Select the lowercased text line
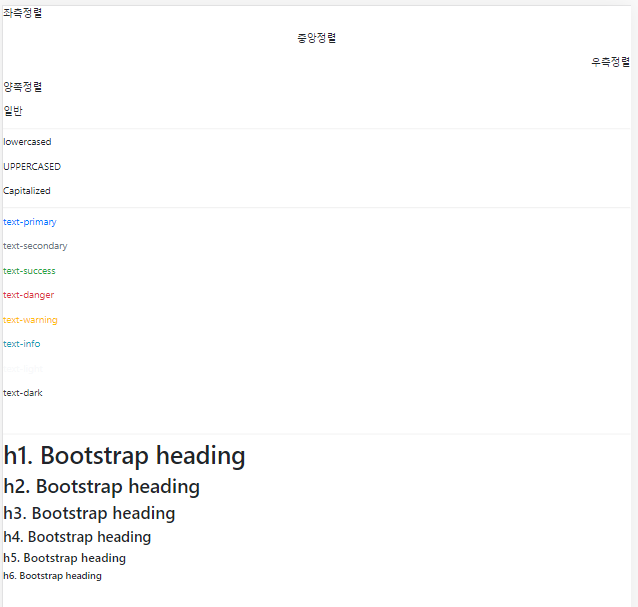Screen dimensions: 638x607 coord(27,142)
